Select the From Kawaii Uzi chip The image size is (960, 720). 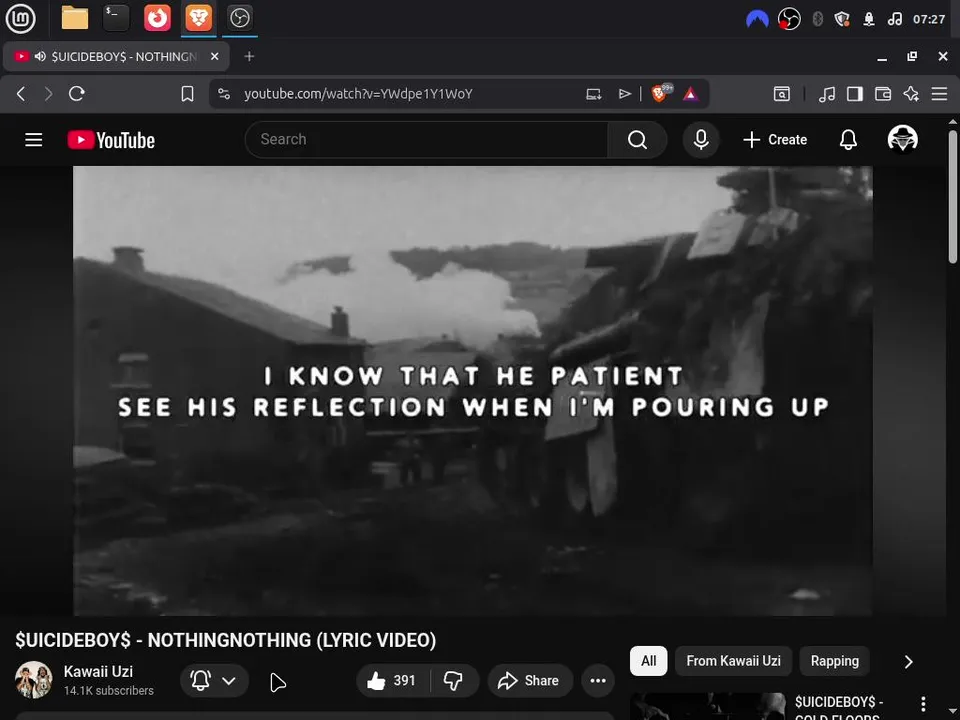point(733,661)
